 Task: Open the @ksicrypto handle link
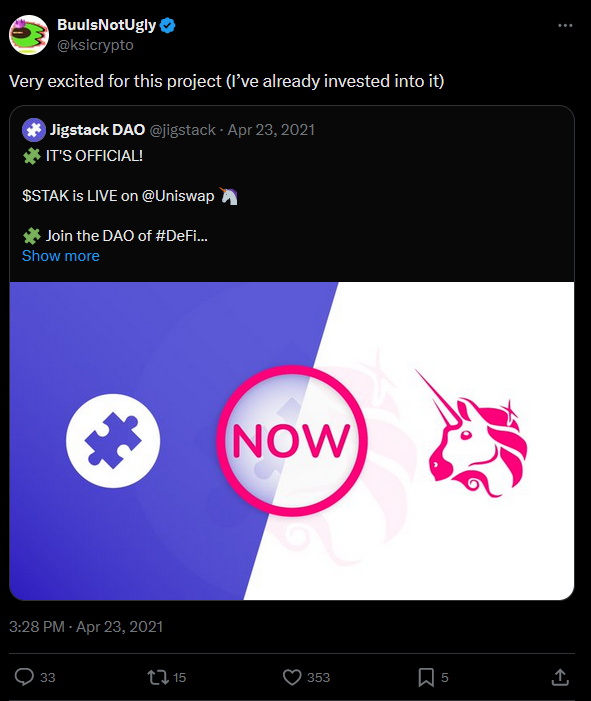click(x=95, y=45)
